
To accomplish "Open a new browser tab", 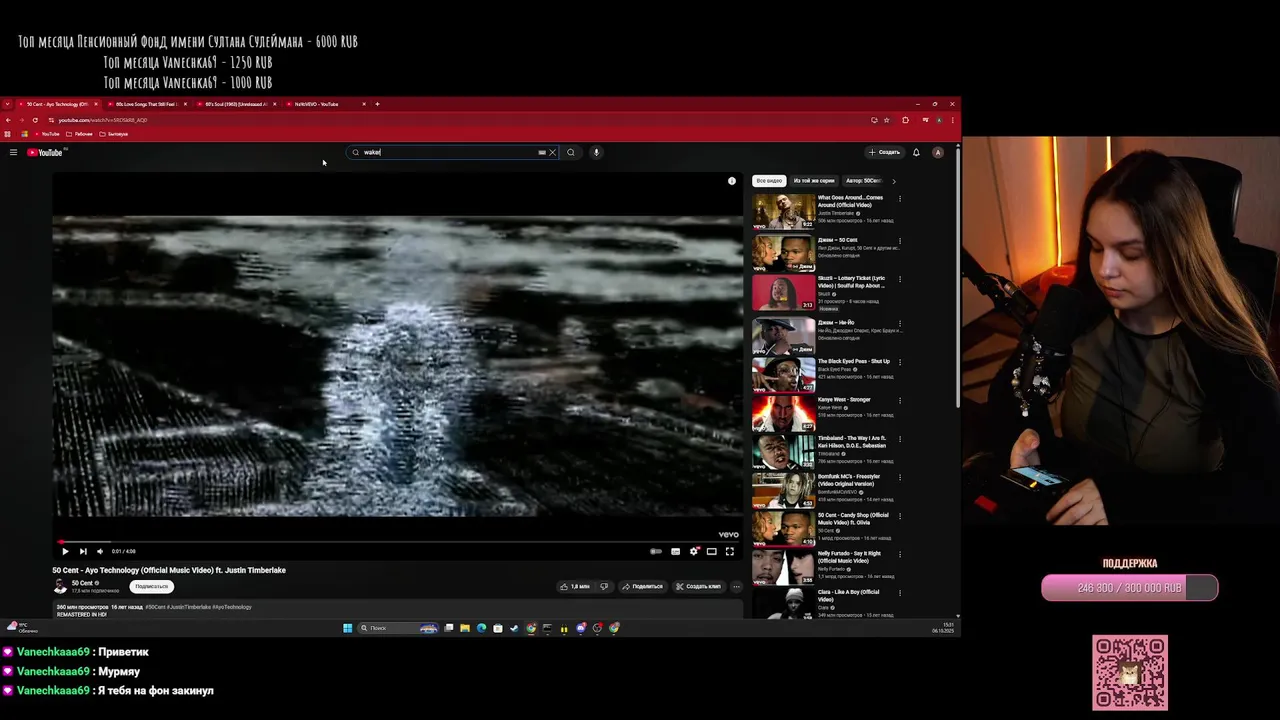I will [x=377, y=104].
